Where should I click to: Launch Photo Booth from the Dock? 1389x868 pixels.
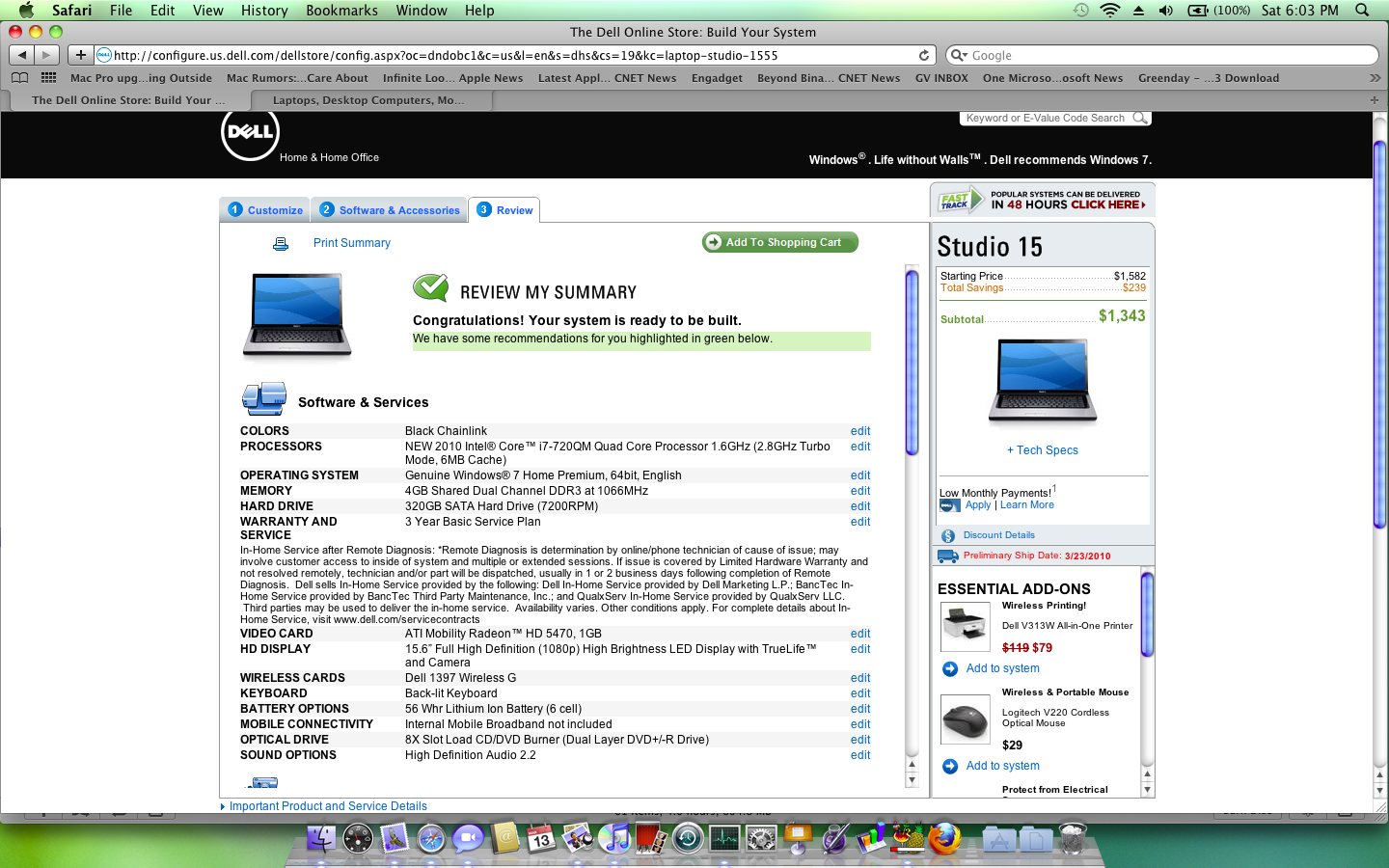[x=651, y=838]
